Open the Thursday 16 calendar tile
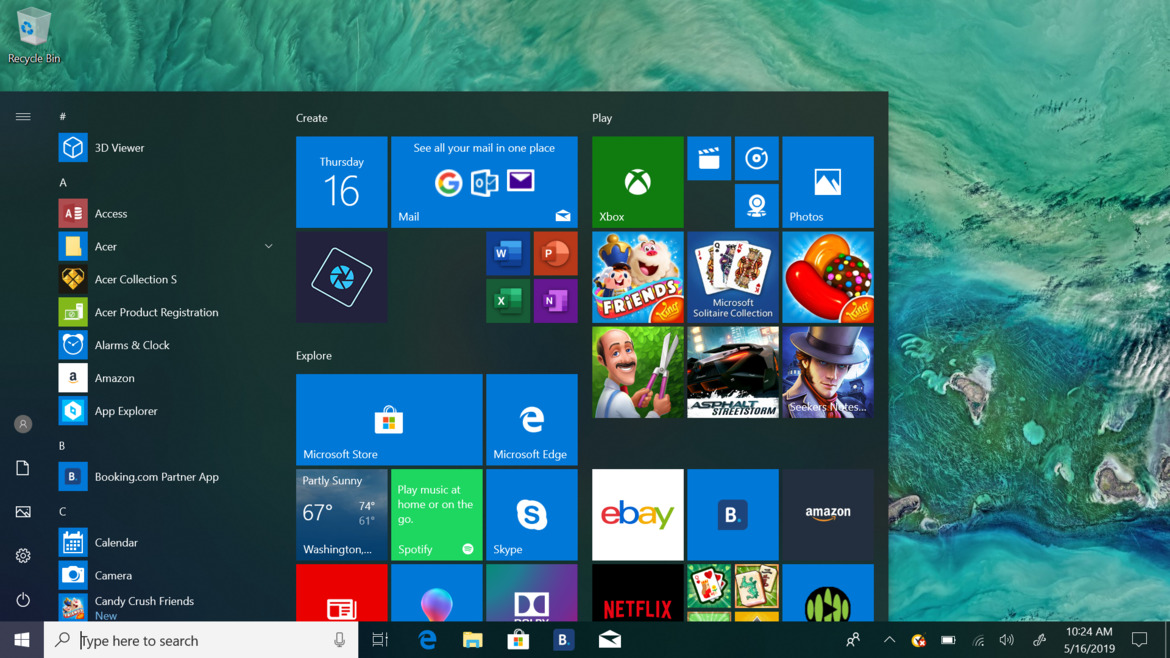 pos(342,182)
